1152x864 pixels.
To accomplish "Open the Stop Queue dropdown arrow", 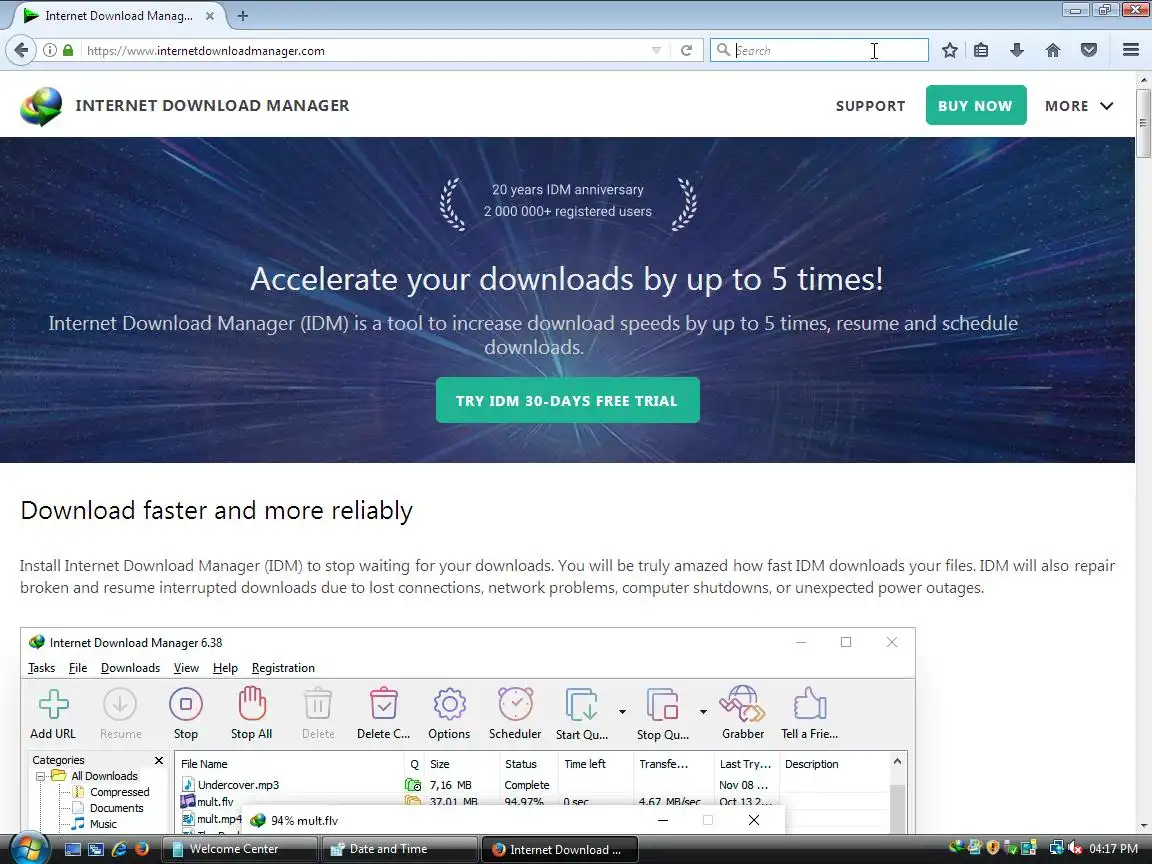I will pos(703,711).
